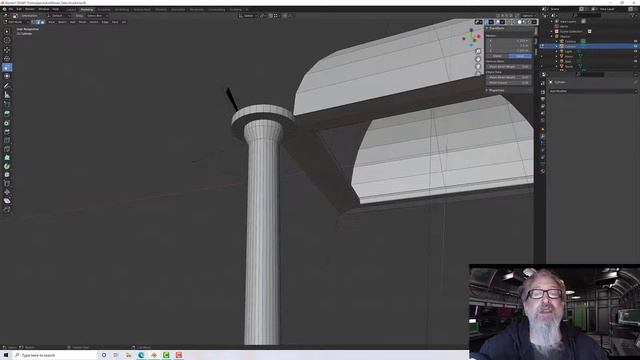This screenshot has height=360, width=640.
Task: Toggle solid viewport shading
Action: coord(519,22)
